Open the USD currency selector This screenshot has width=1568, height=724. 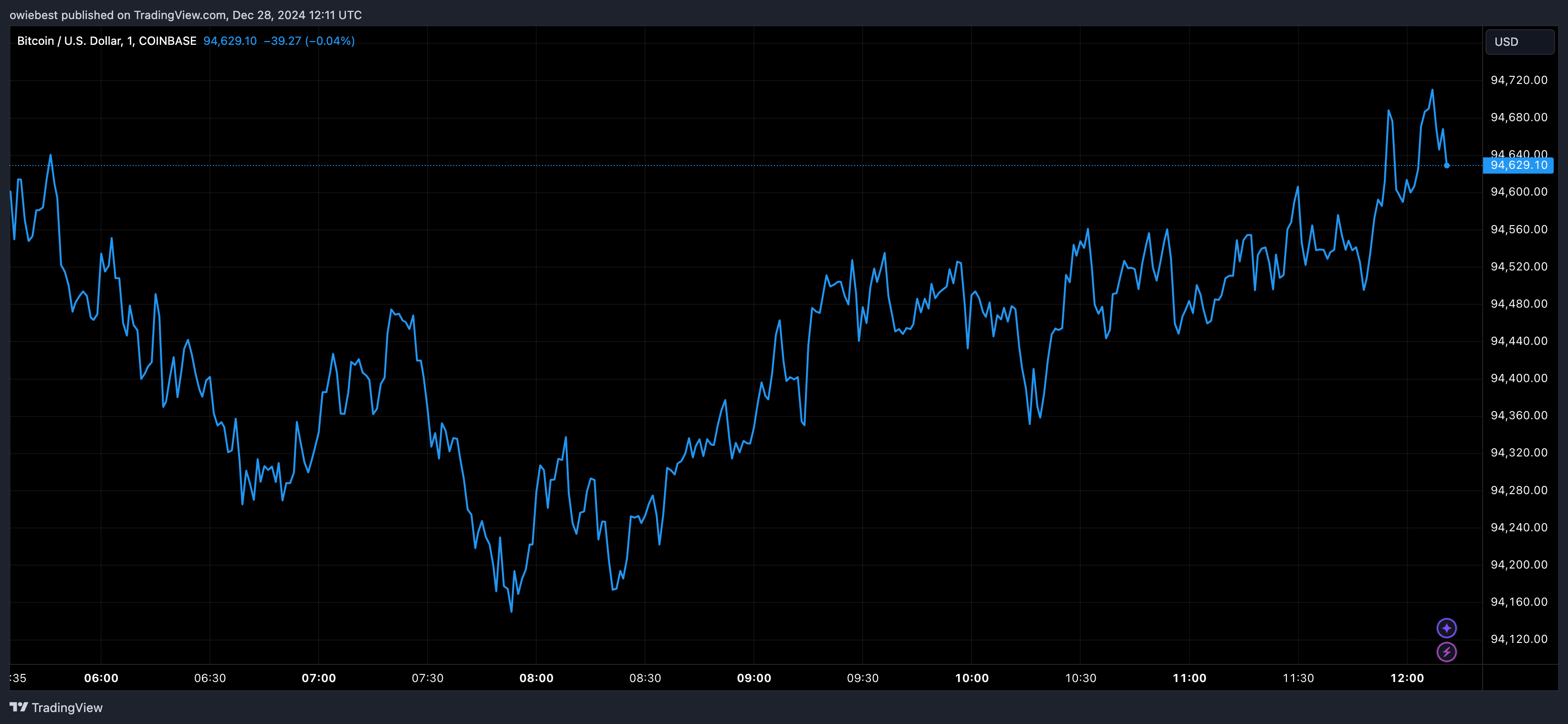point(1519,41)
